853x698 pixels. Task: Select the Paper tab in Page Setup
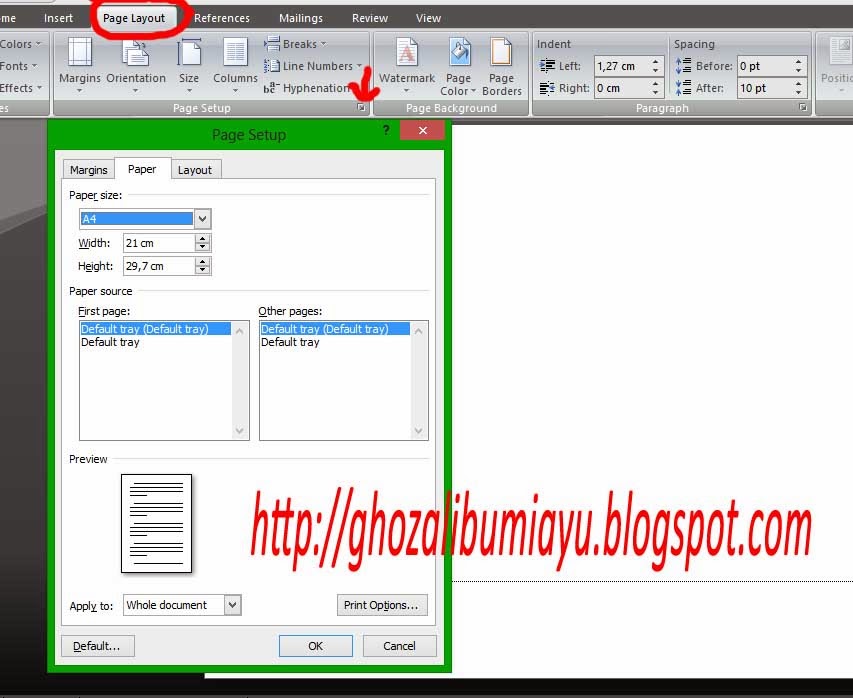pyautogui.click(x=143, y=169)
